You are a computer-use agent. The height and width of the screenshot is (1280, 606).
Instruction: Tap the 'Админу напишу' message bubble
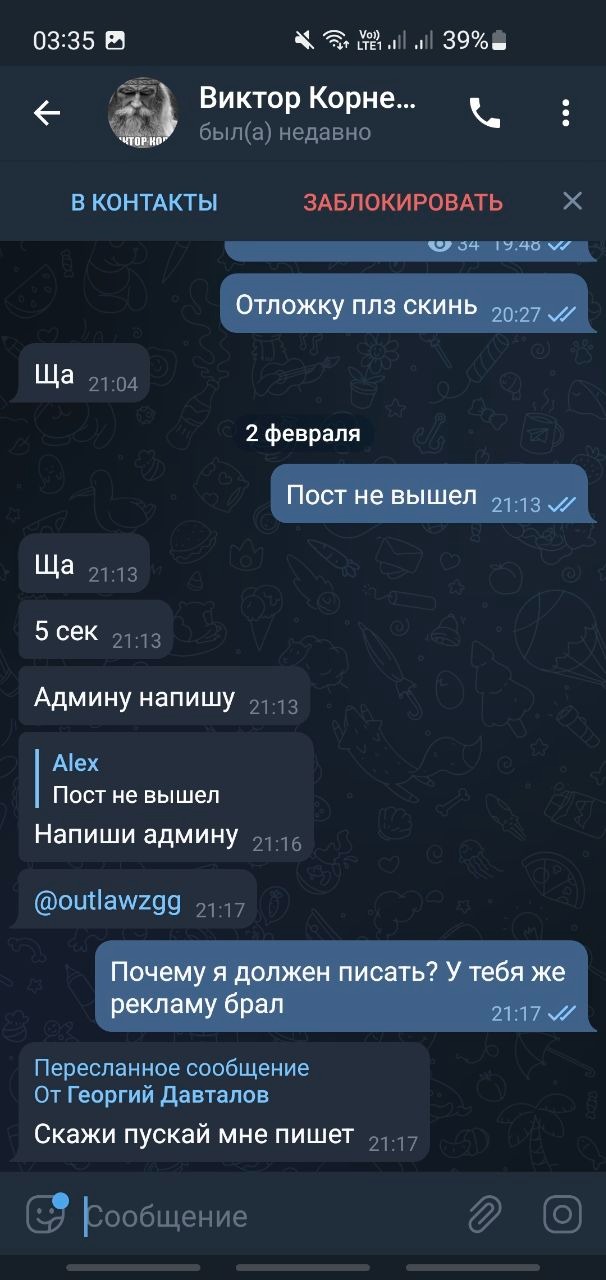(164, 697)
